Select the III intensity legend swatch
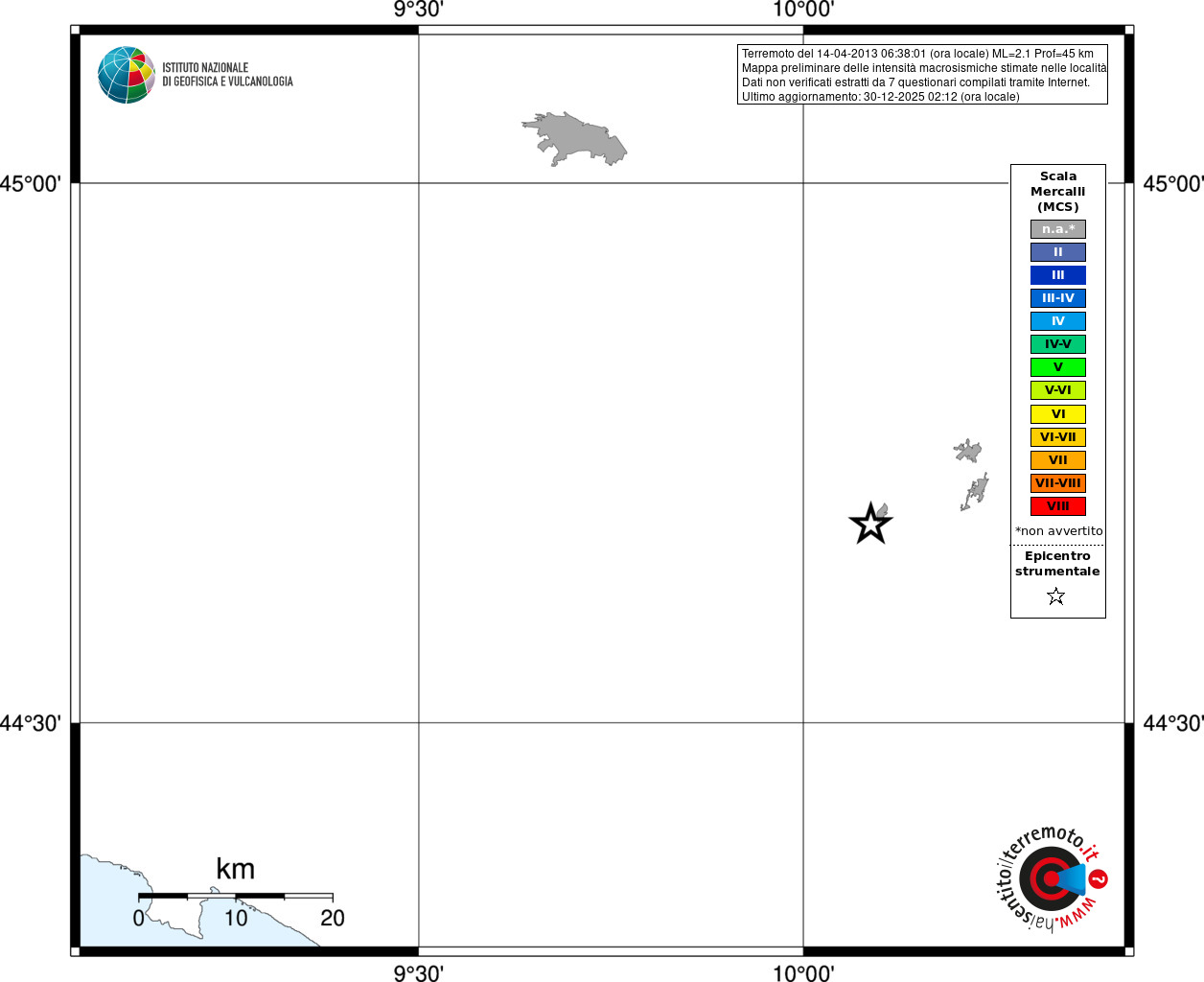1204x982 pixels. 1058,275
